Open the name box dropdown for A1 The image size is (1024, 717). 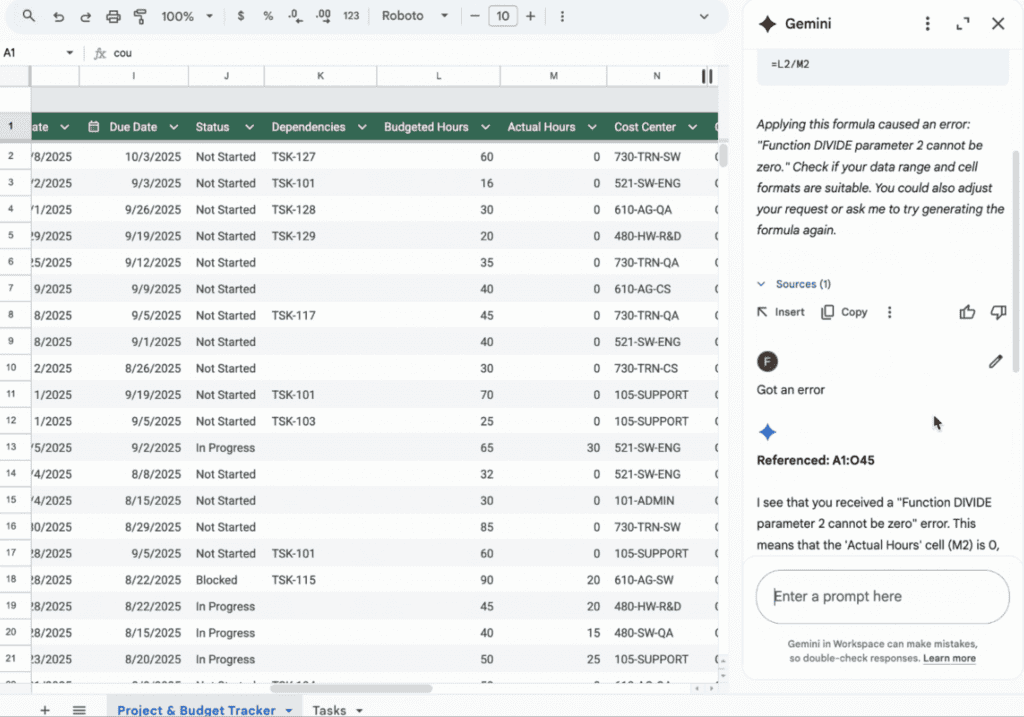69,53
